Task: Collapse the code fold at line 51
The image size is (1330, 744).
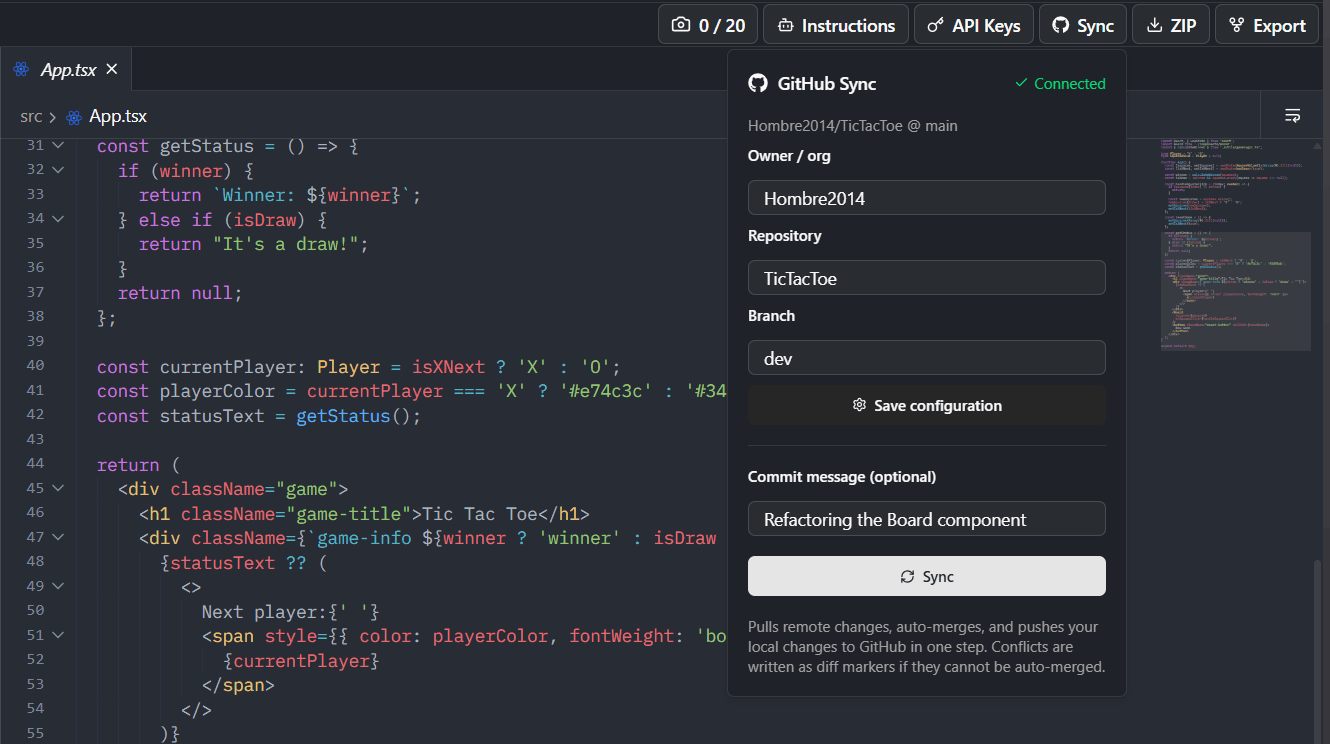Action: 58,636
